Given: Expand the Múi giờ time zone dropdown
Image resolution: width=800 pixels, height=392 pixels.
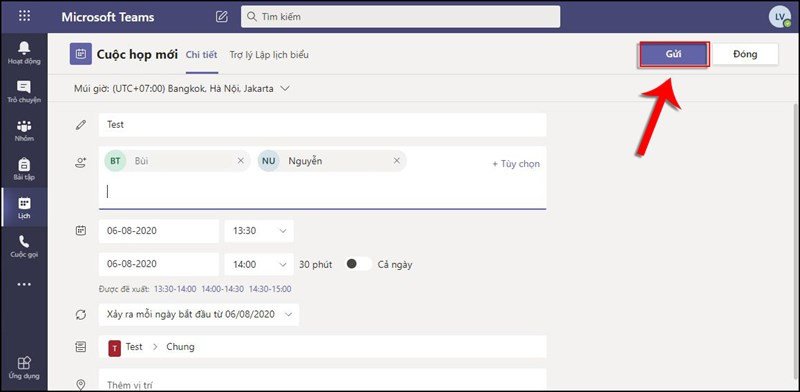Looking at the screenshot, I should [x=285, y=88].
